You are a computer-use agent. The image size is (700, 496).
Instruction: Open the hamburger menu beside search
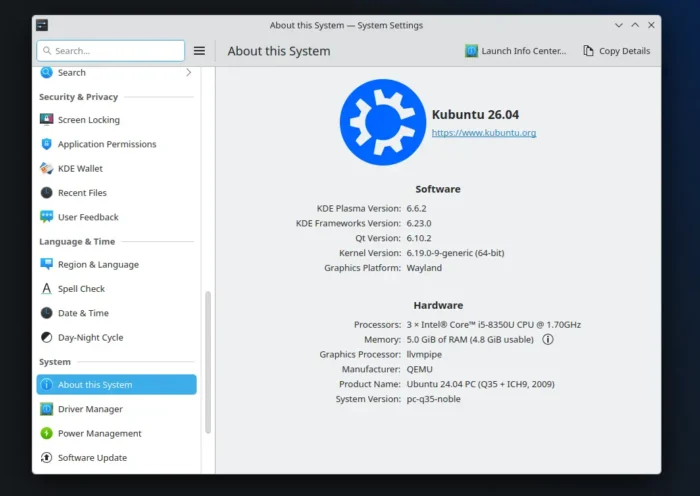pos(199,51)
